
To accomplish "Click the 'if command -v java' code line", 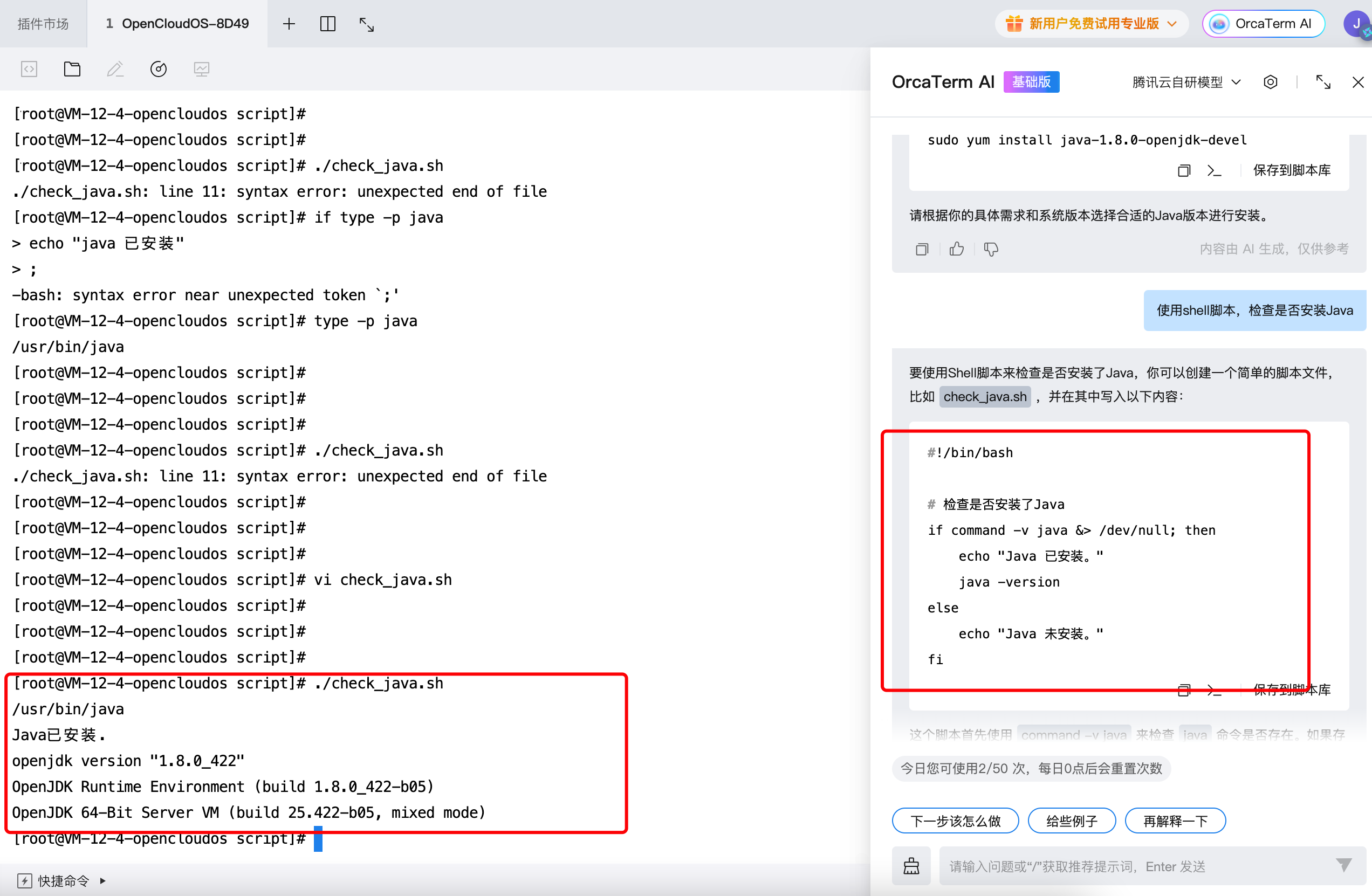I will coord(1071,530).
